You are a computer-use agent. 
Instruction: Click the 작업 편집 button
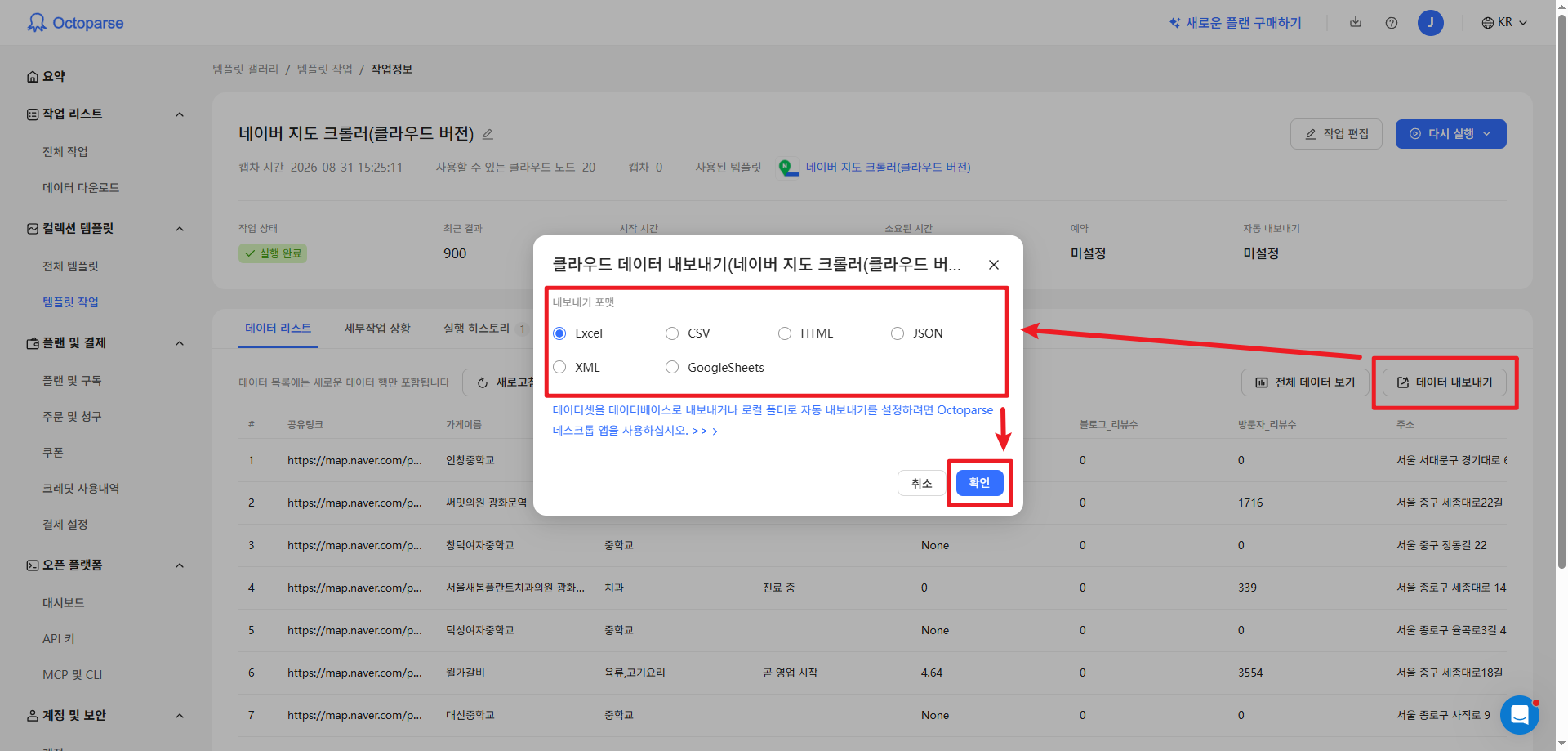tap(1336, 134)
